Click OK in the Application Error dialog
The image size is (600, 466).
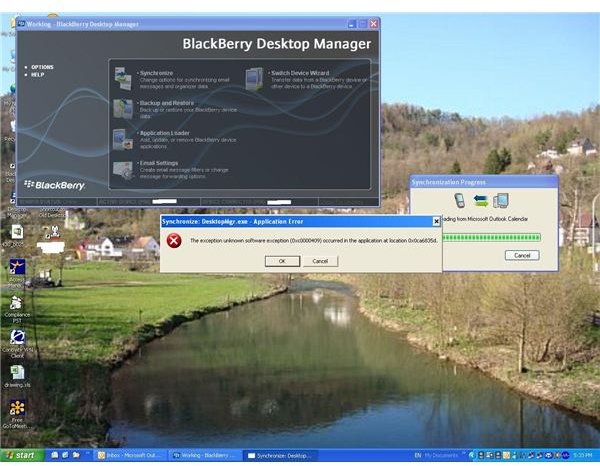pyautogui.click(x=282, y=261)
